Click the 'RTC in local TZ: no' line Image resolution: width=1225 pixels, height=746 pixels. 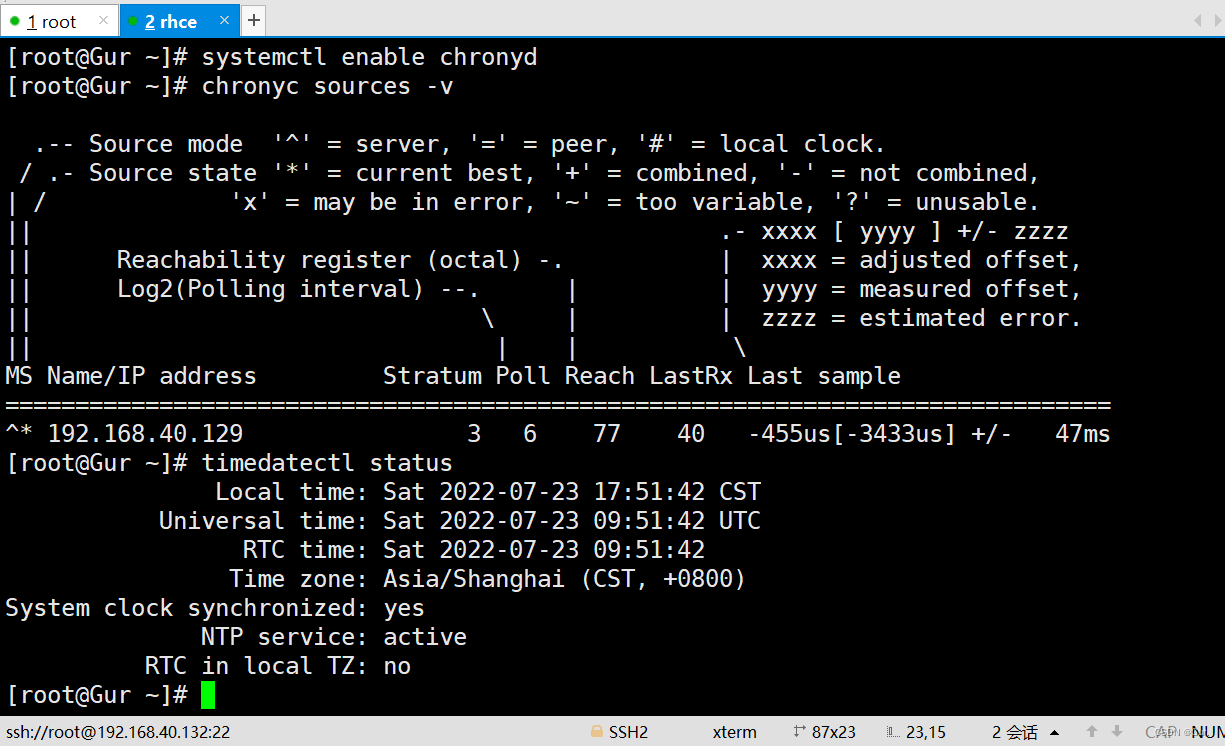click(x=278, y=666)
